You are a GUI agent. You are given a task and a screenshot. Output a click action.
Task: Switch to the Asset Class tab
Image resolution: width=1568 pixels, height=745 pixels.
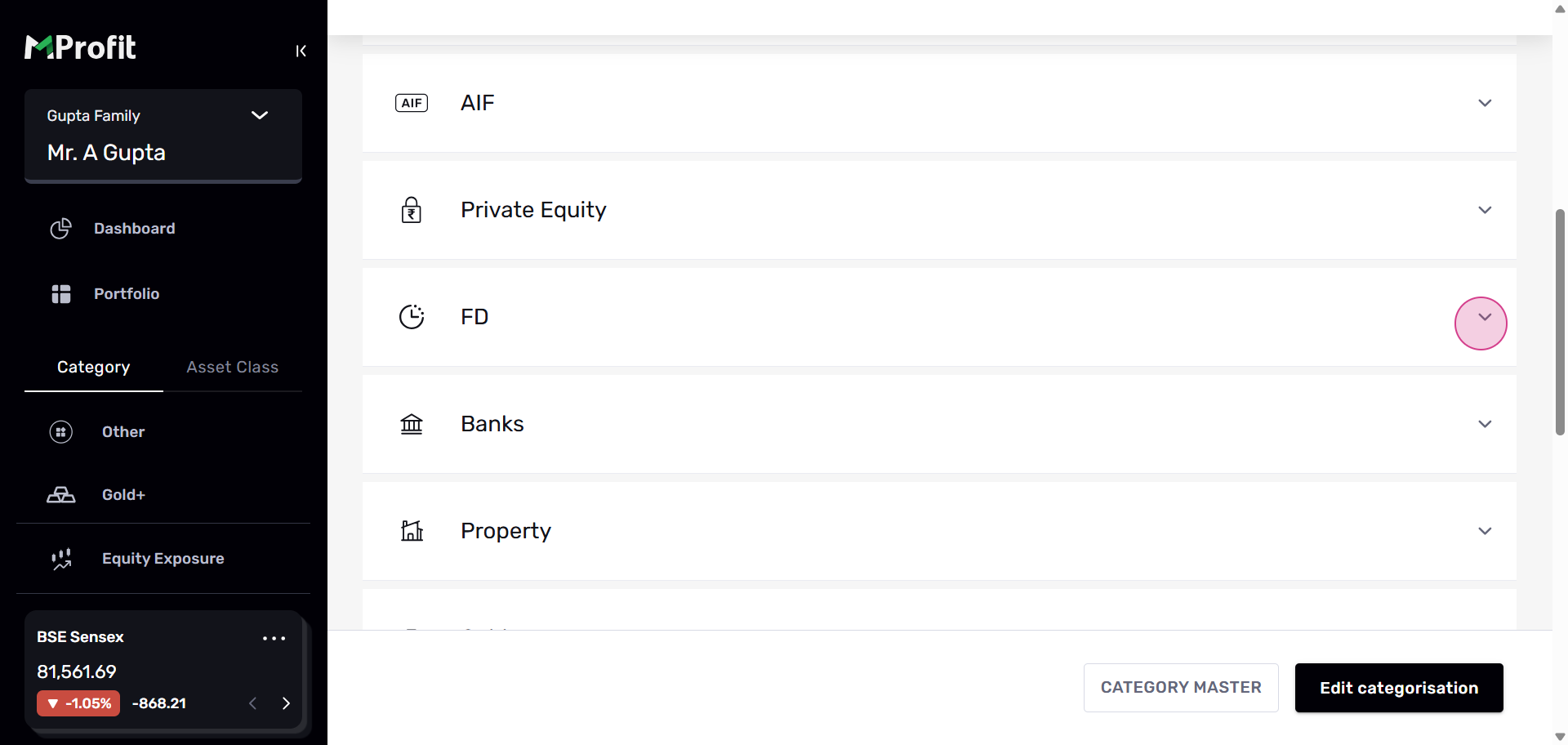pos(232,368)
